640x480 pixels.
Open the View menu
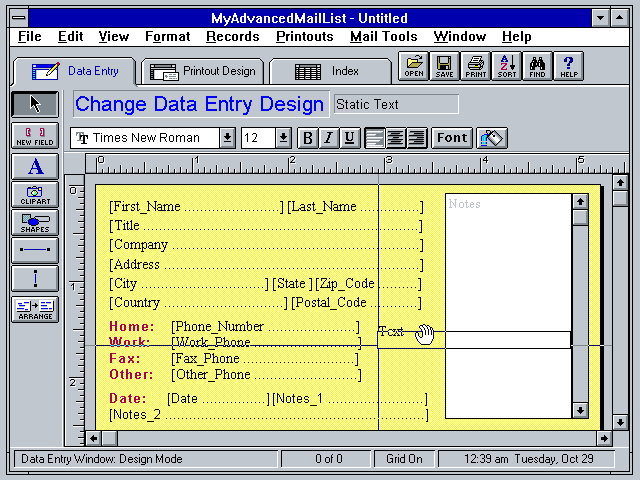pyautogui.click(x=113, y=37)
